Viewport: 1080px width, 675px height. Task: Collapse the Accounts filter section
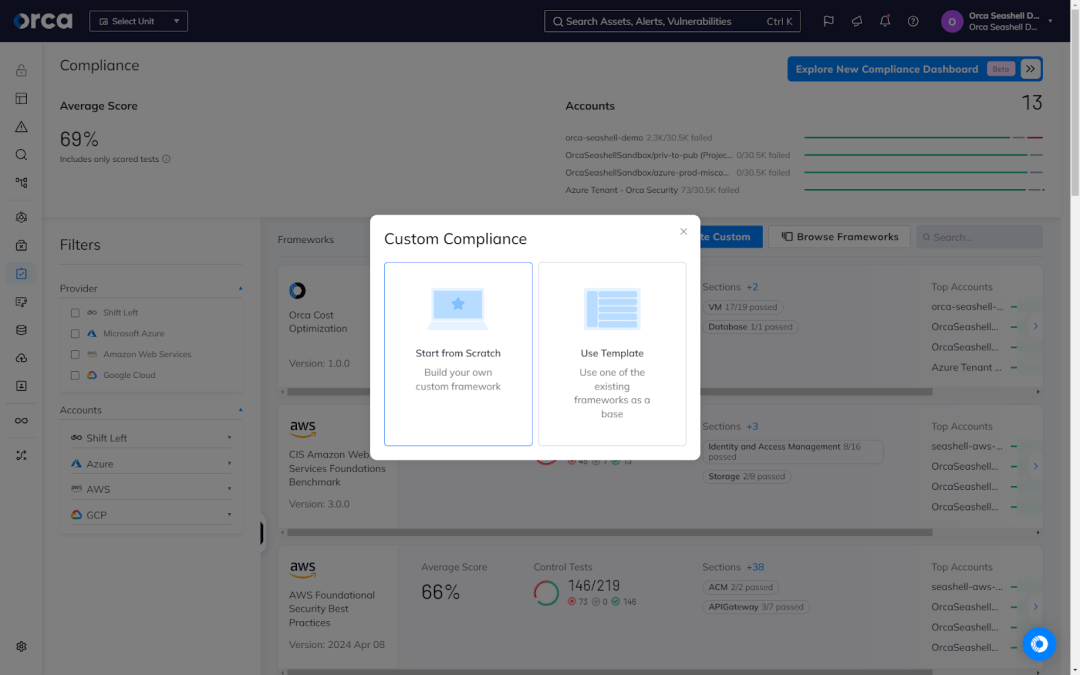tap(240, 410)
